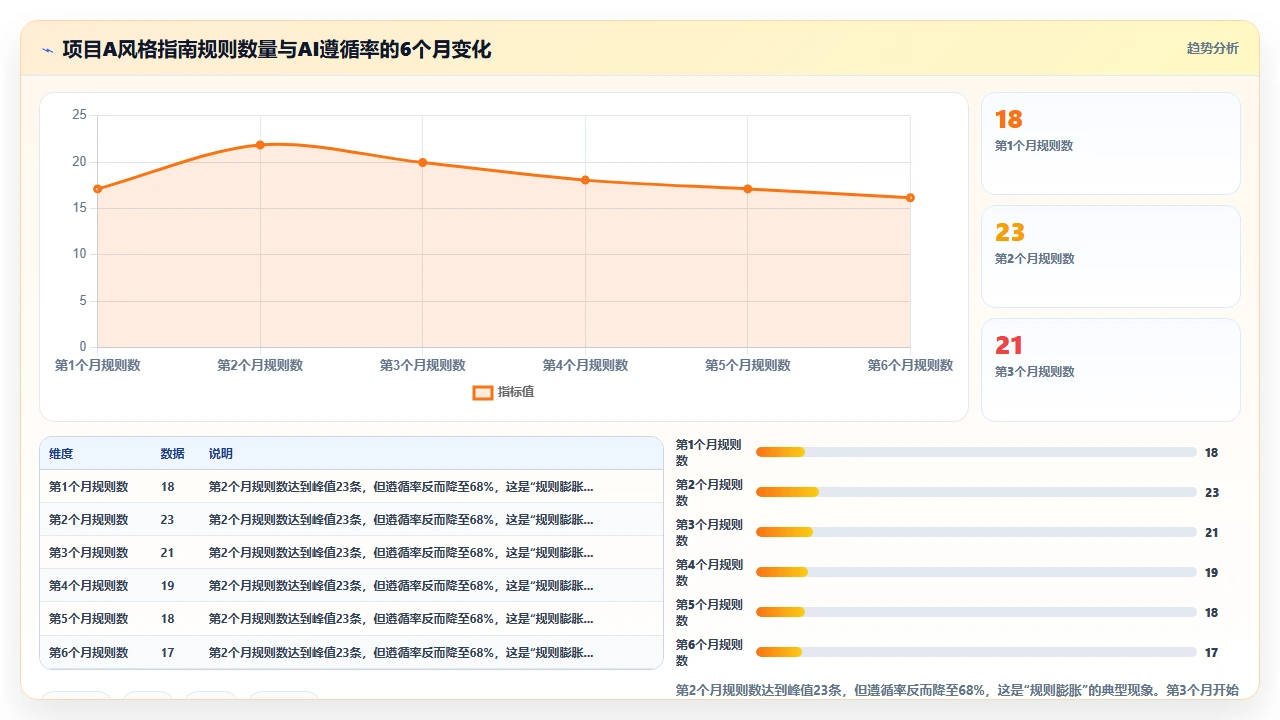Click the 说明 text in the 第1个月规则数 table row
The width and height of the screenshot is (1280, 720).
pos(400,487)
